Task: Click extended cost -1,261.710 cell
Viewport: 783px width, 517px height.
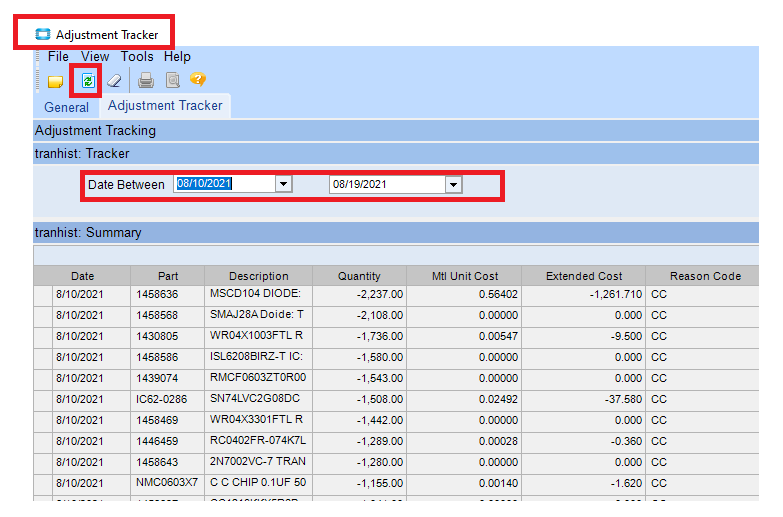Action: click(584, 294)
